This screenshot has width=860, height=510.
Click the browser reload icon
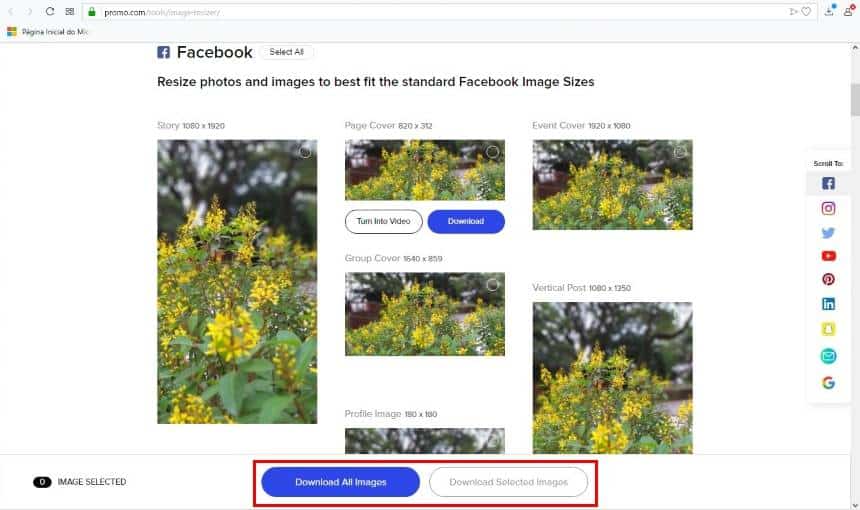(50, 12)
